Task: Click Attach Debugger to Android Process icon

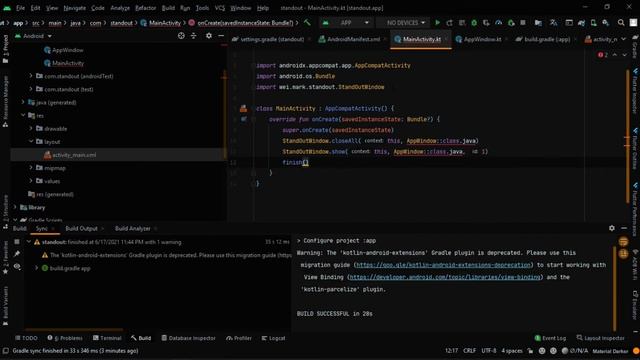Action: tap(511, 23)
